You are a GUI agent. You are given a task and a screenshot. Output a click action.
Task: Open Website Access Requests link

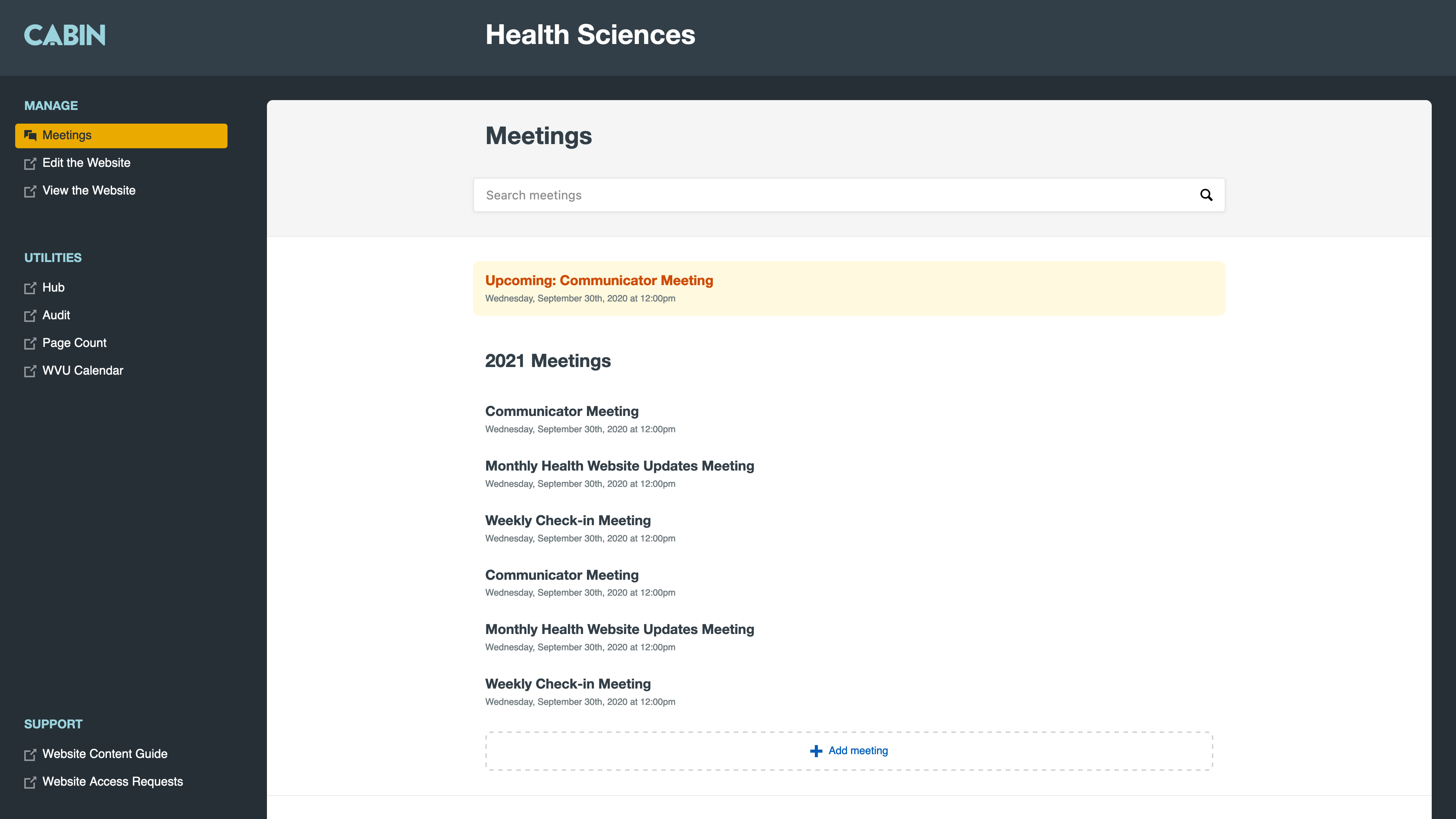coord(113,782)
